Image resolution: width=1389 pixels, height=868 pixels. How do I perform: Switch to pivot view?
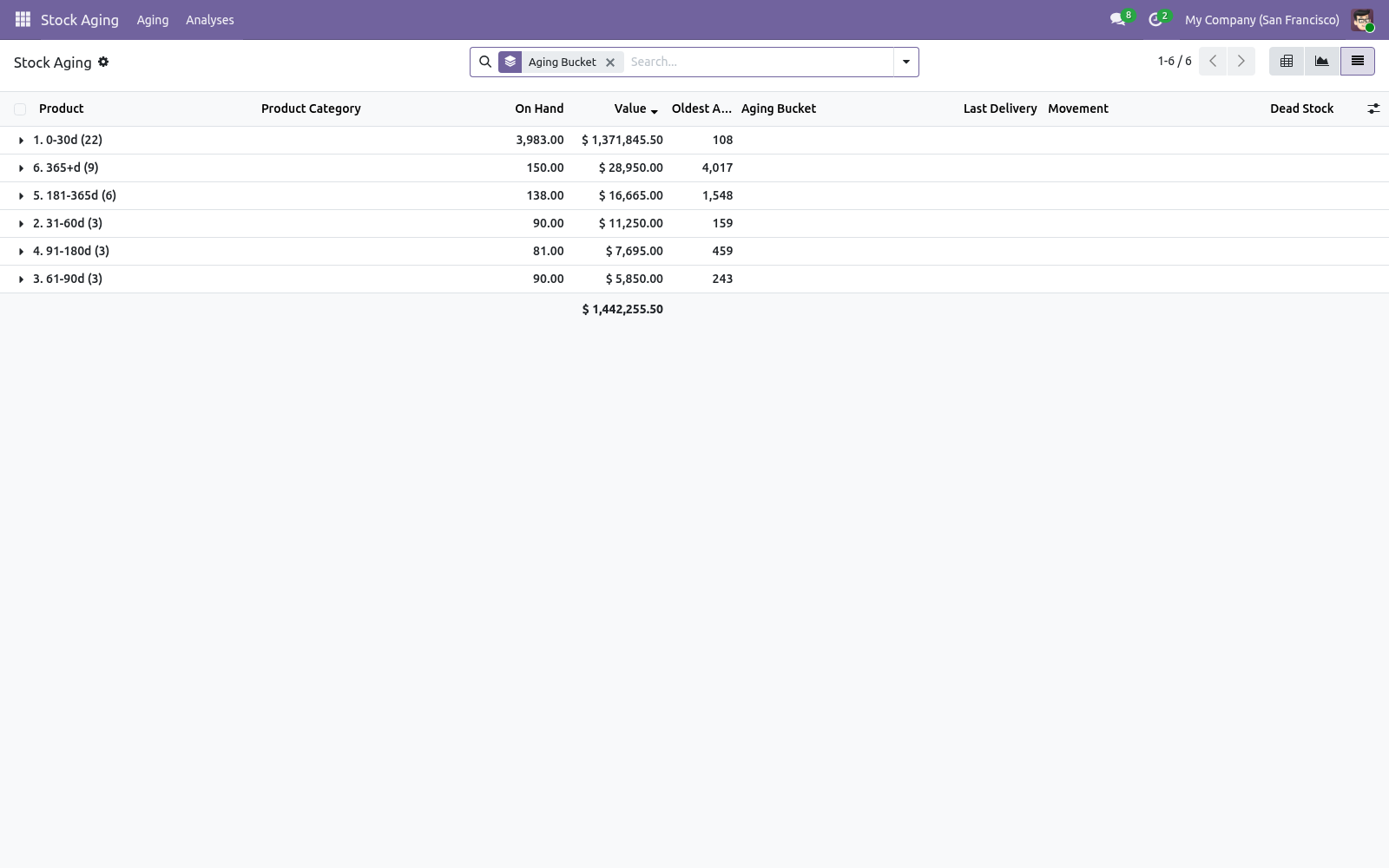(x=1287, y=62)
